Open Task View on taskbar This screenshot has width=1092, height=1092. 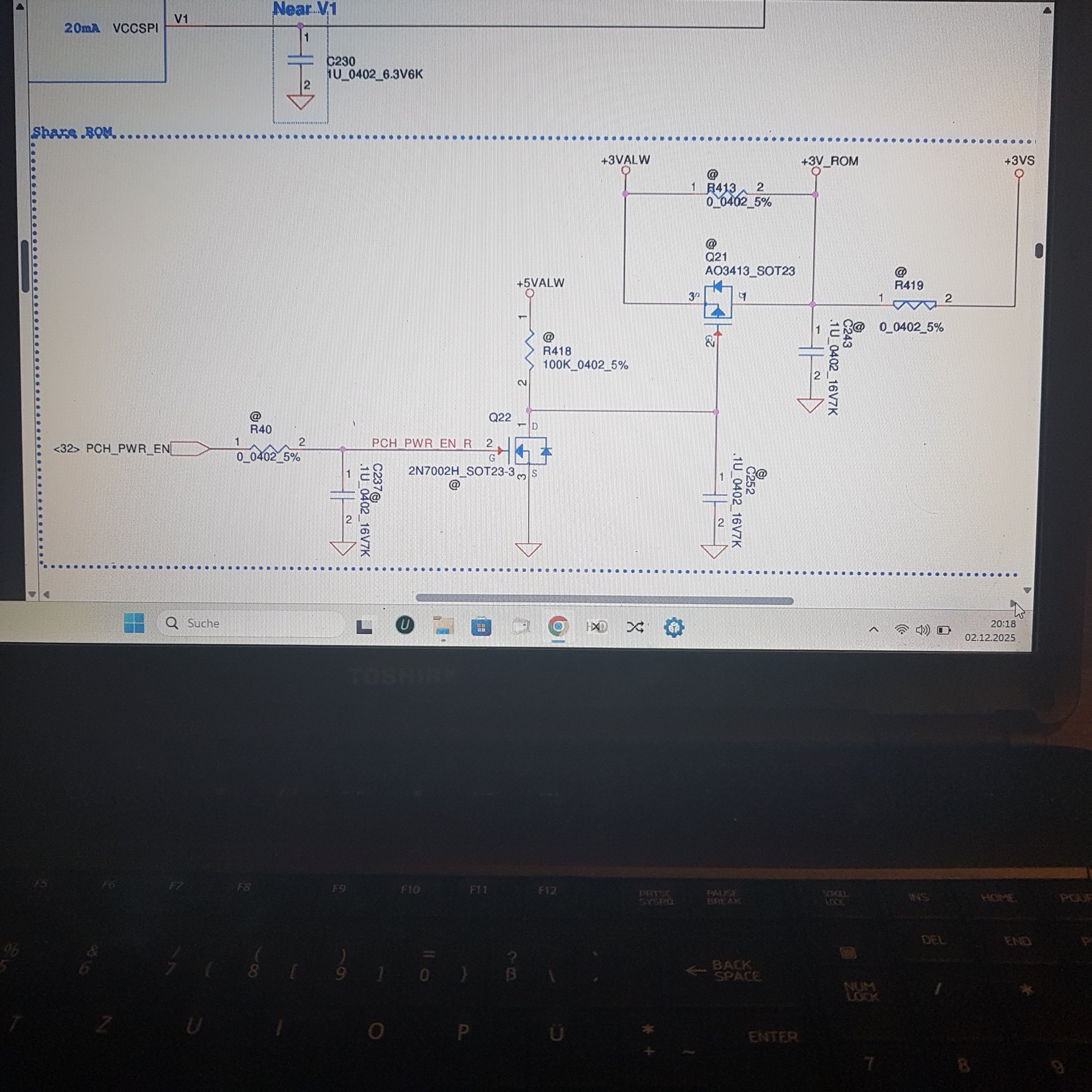[365, 626]
